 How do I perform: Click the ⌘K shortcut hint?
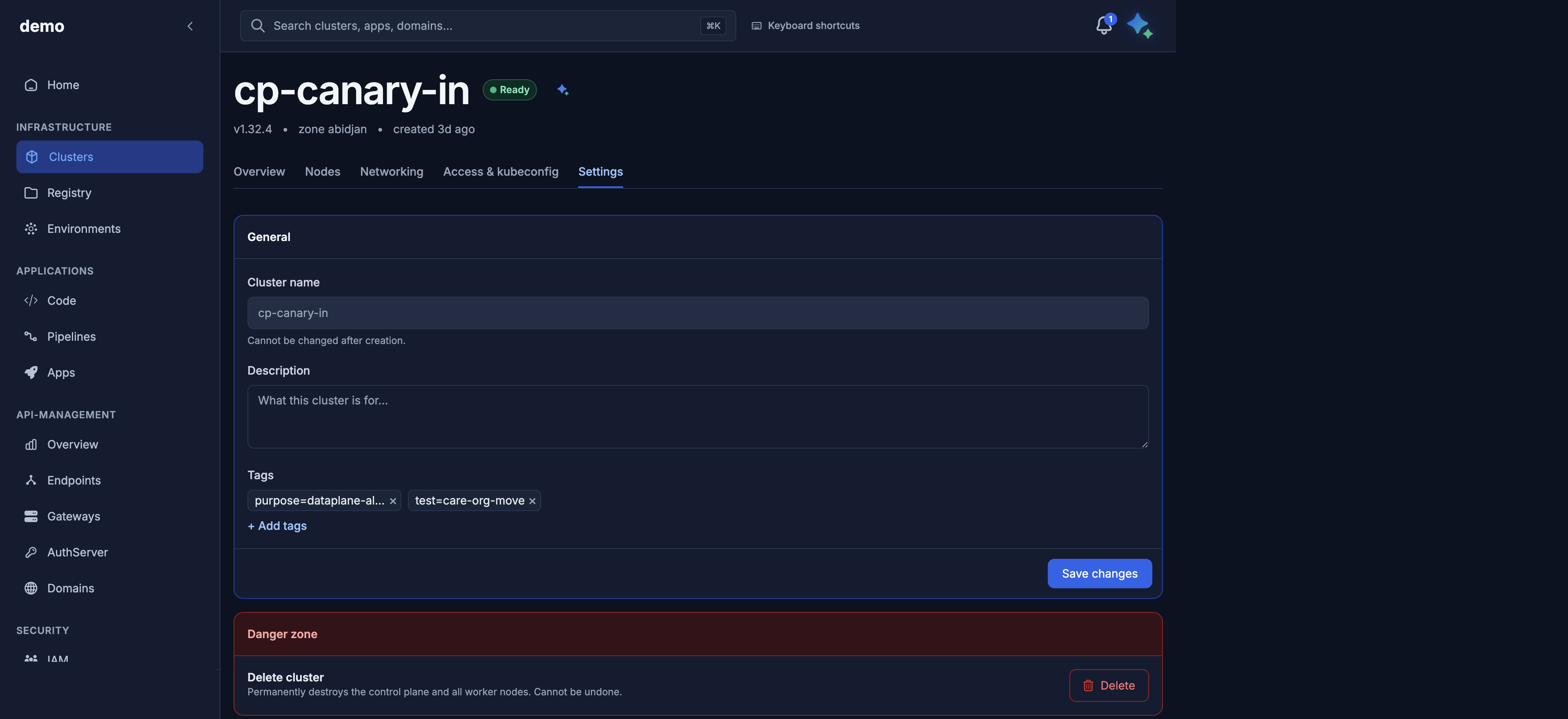pyautogui.click(x=713, y=26)
